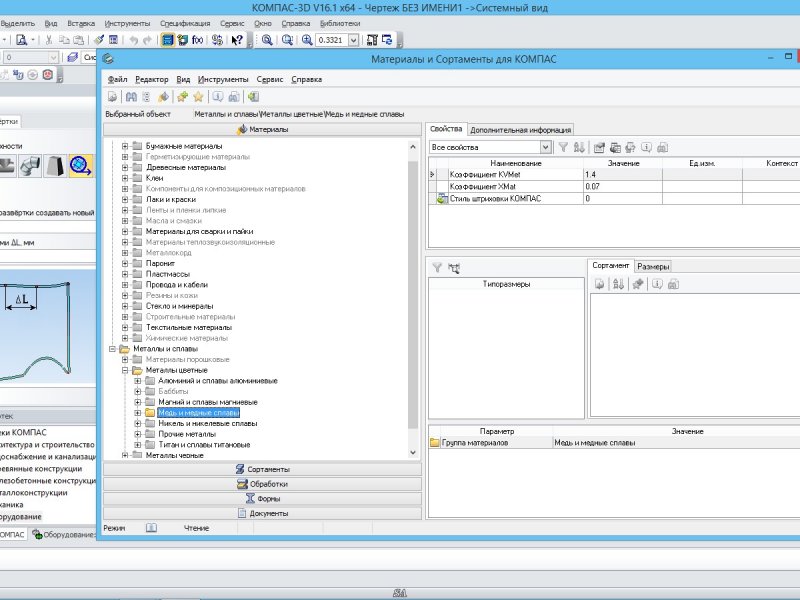
Task: Click the paint bucket icon in Materials toolbar
Action: click(163, 96)
